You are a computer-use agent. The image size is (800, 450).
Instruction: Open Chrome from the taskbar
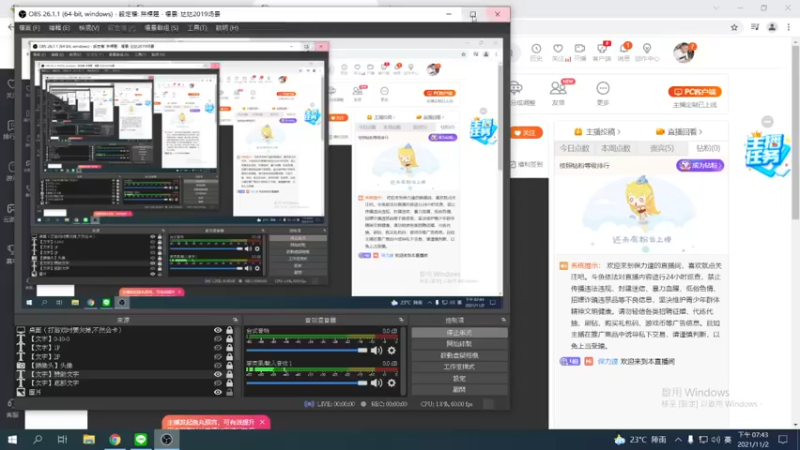[x=115, y=439]
